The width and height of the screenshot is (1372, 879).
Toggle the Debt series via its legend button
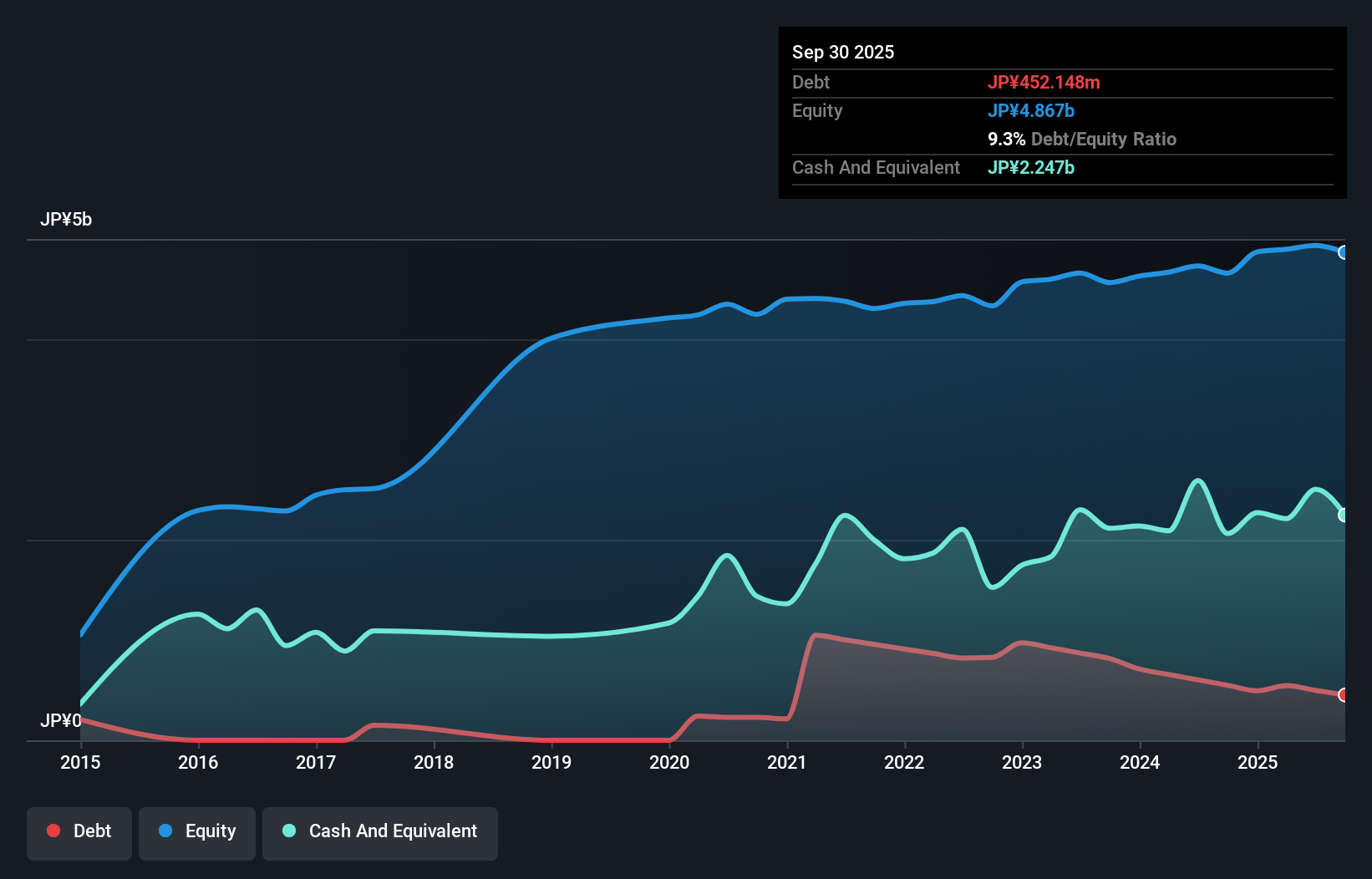(79, 832)
